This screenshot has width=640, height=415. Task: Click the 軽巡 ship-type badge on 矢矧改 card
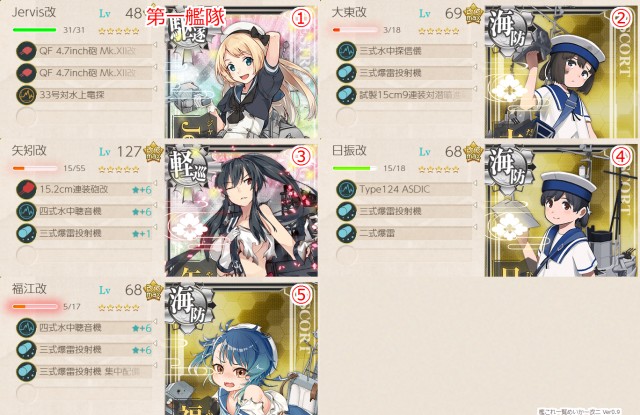(189, 169)
